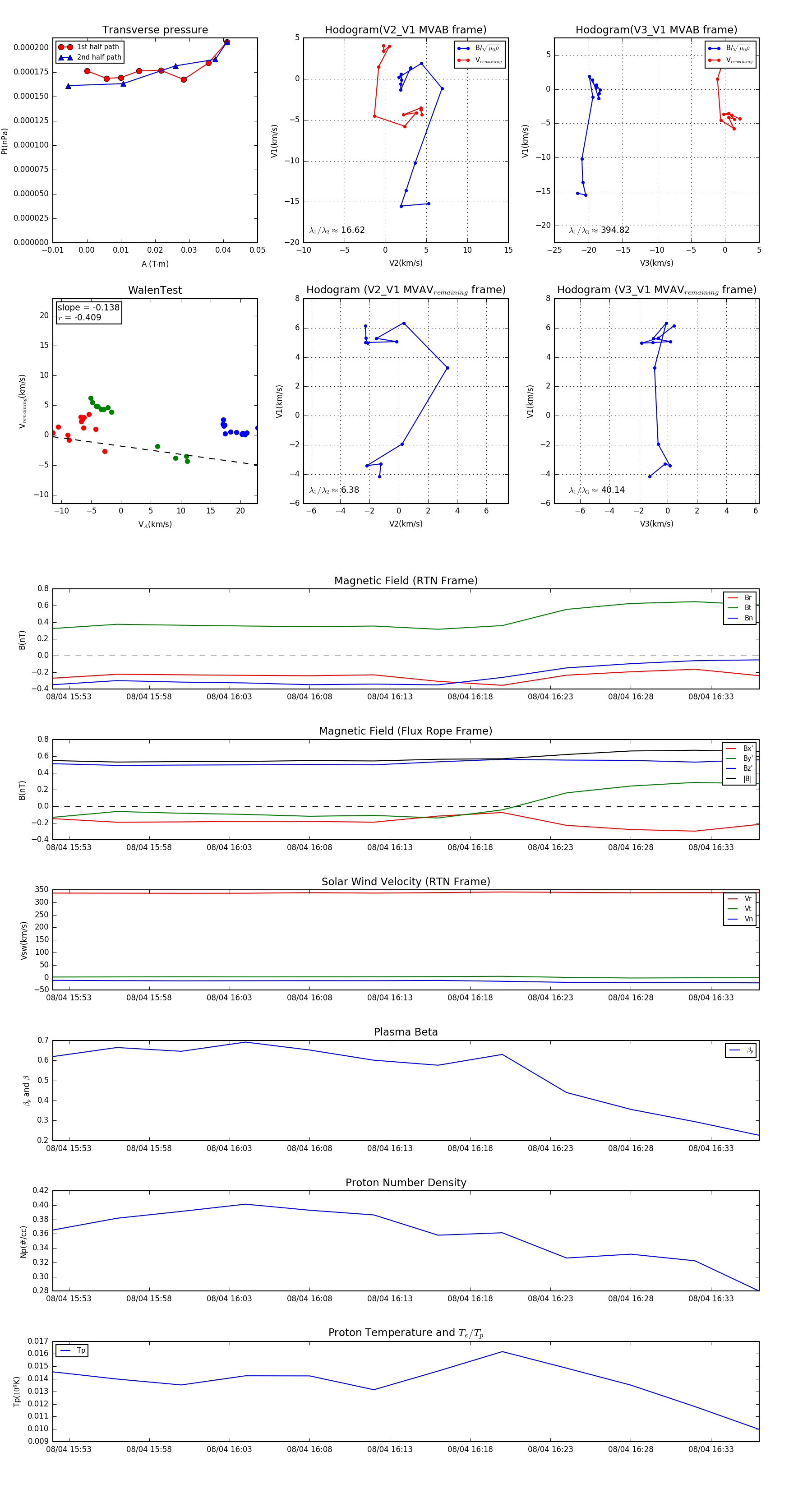Click the 'Magnetic Field (RTN Frame)' title

pos(406,580)
